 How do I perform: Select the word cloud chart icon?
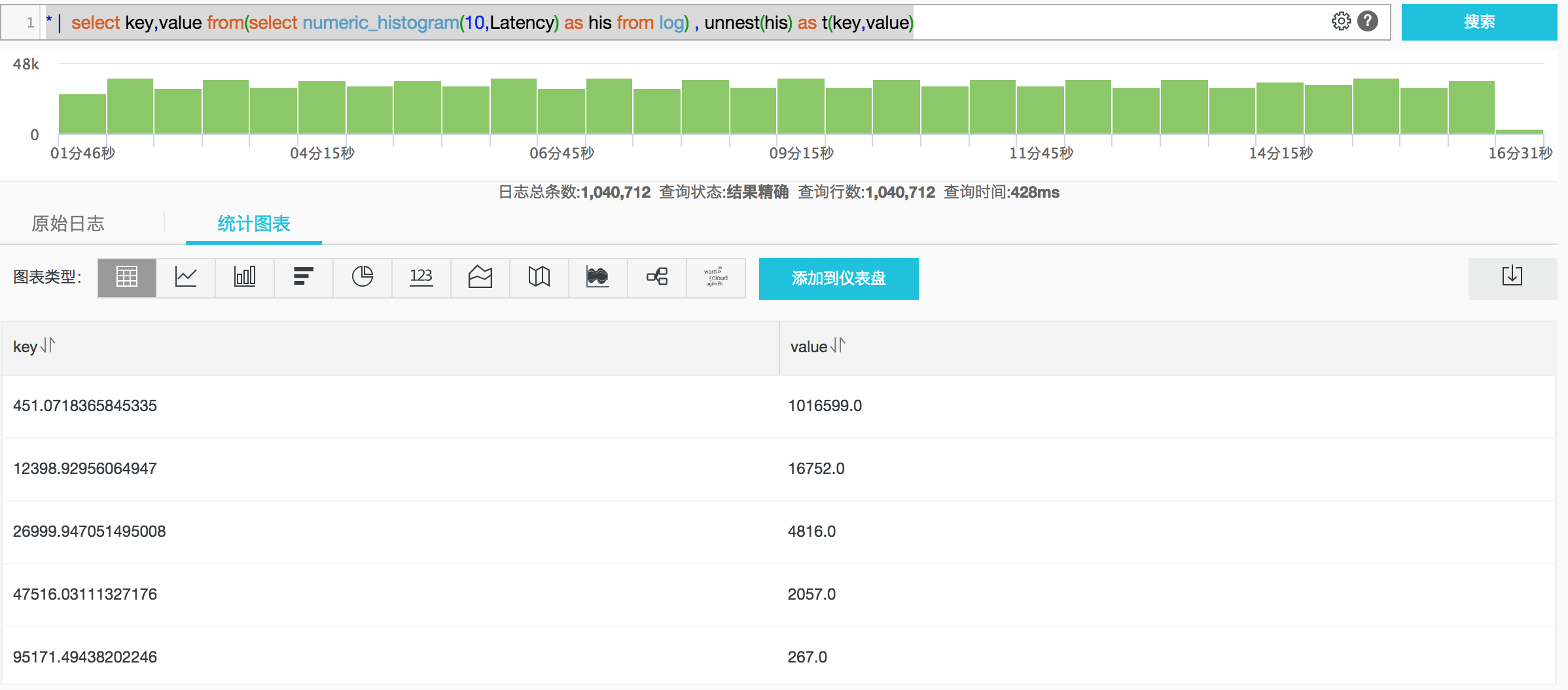point(715,278)
